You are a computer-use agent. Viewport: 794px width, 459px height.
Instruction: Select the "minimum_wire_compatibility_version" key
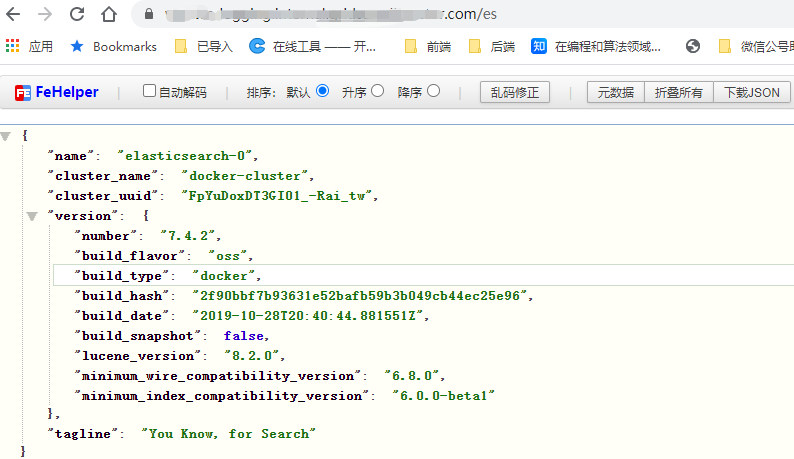pyautogui.click(x=217, y=375)
